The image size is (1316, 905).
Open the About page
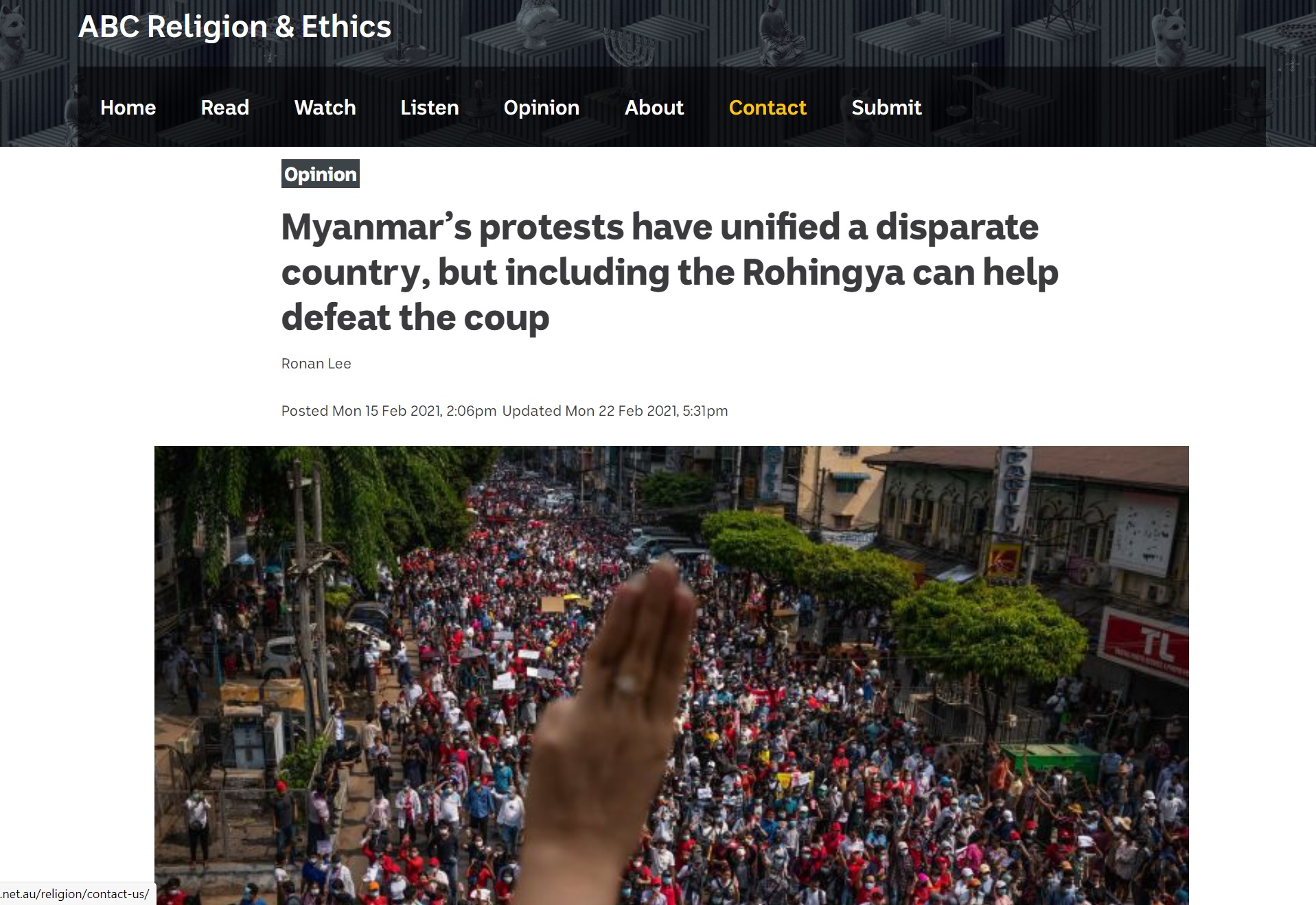point(654,108)
